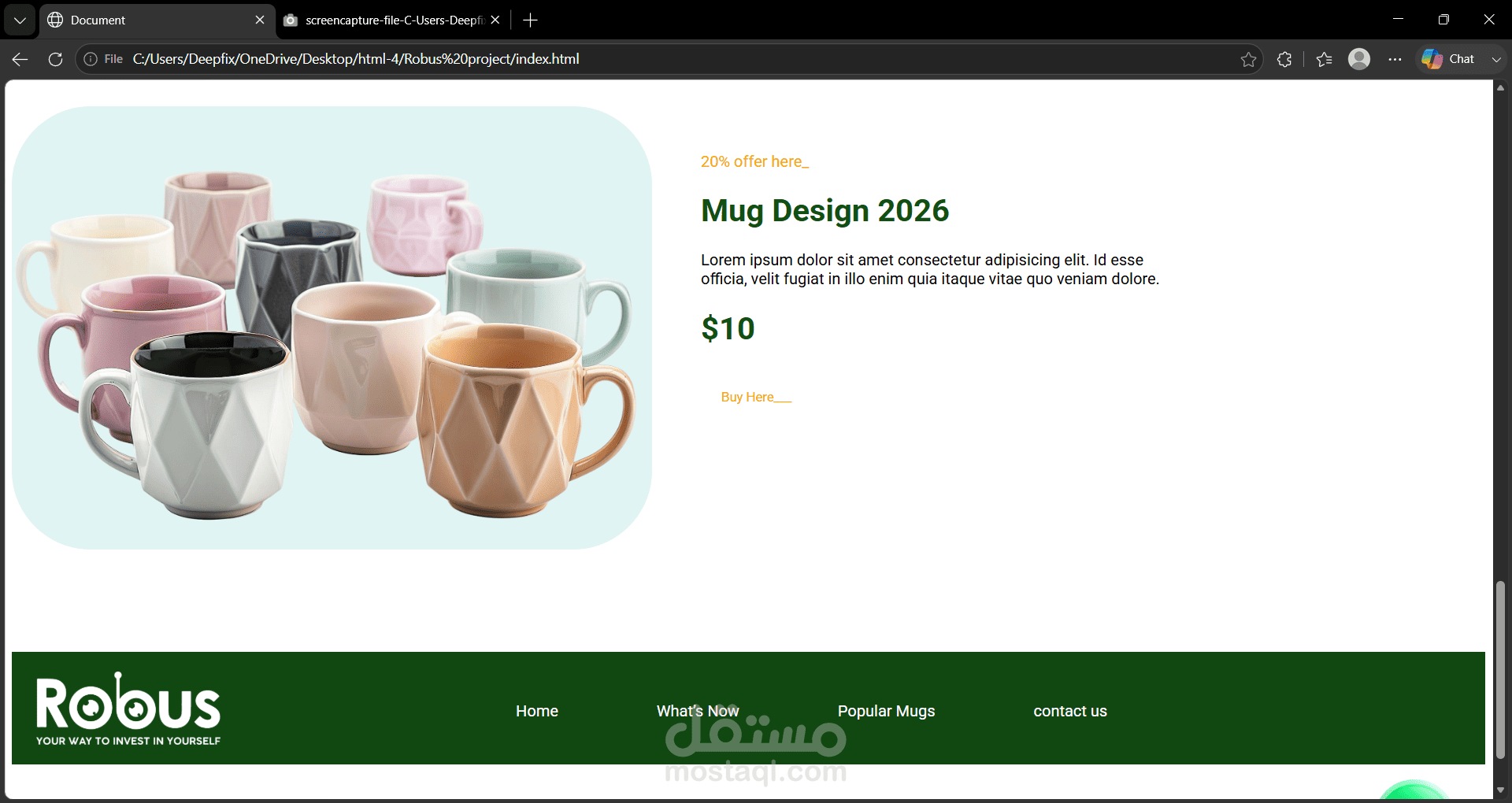Open the tab search dropdown
Viewport: 1512px width, 803px height.
pyautogui.click(x=20, y=20)
